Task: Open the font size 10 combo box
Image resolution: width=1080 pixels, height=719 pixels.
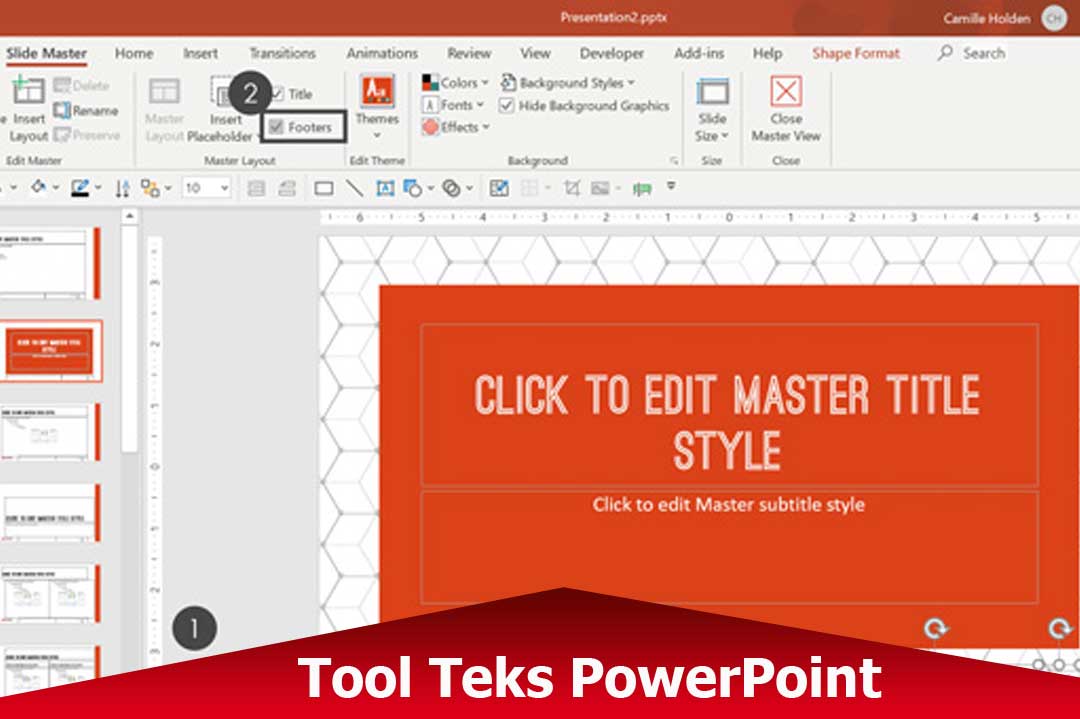Action: 206,188
